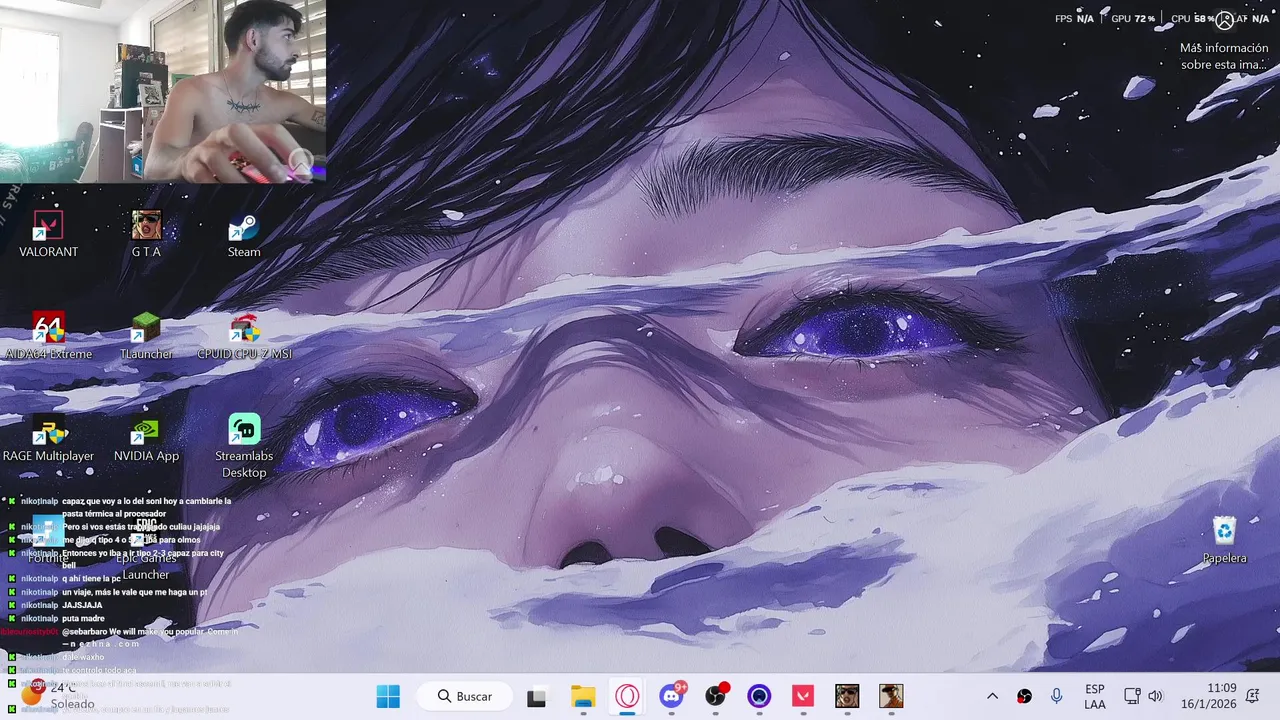The image size is (1280, 720).
Task: Open the NVIDIA App shortcut
Action: 146,438
